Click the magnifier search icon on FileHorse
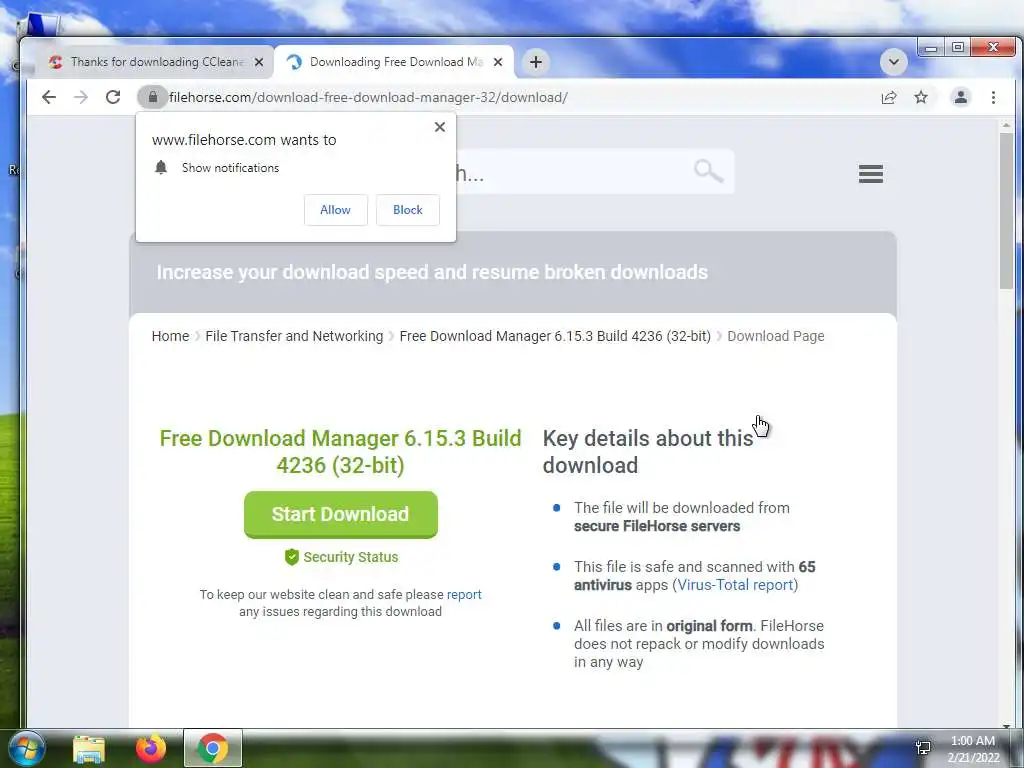 pos(708,171)
